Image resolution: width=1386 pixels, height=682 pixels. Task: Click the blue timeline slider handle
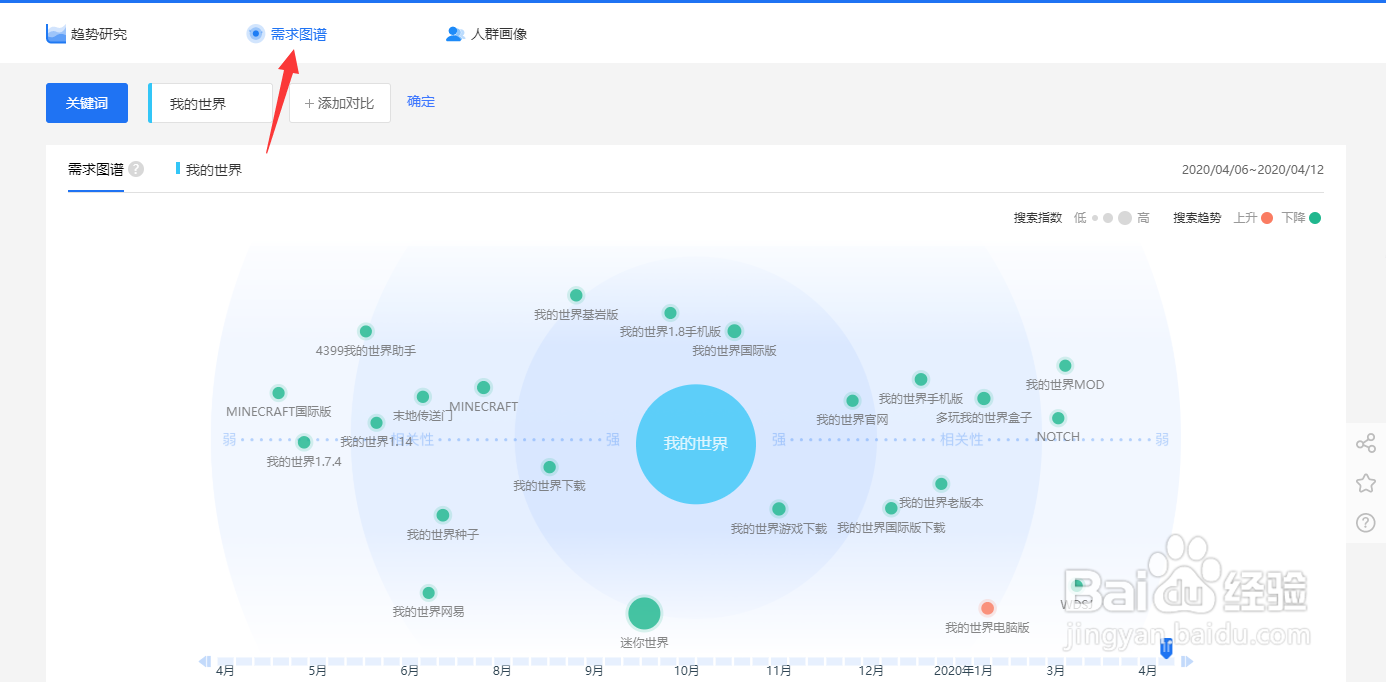click(x=1166, y=650)
